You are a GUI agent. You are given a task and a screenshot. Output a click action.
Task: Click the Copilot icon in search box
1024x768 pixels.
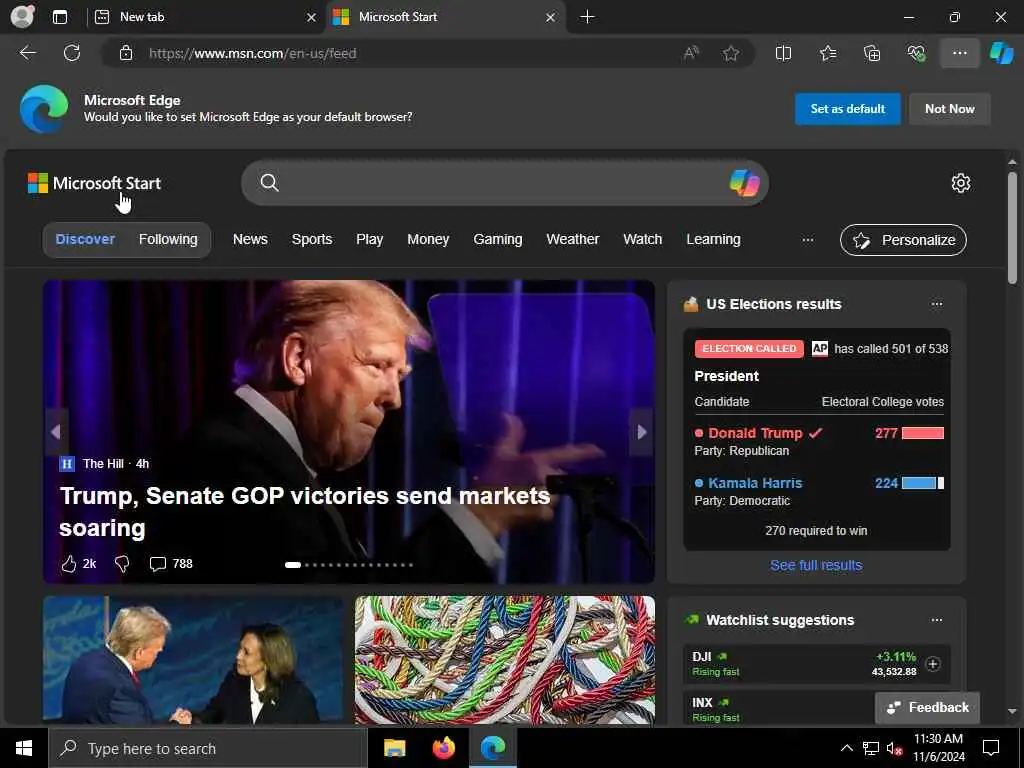click(x=744, y=183)
